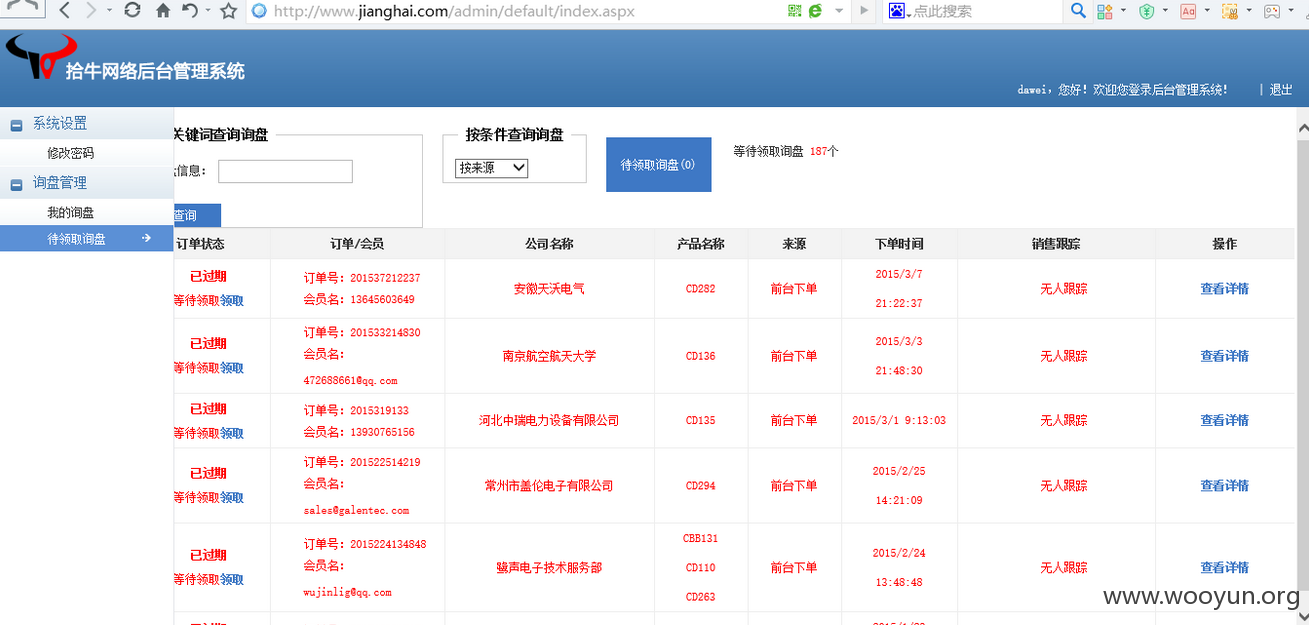
Task: Click the 系统设置 section header label
Action: click(60, 123)
